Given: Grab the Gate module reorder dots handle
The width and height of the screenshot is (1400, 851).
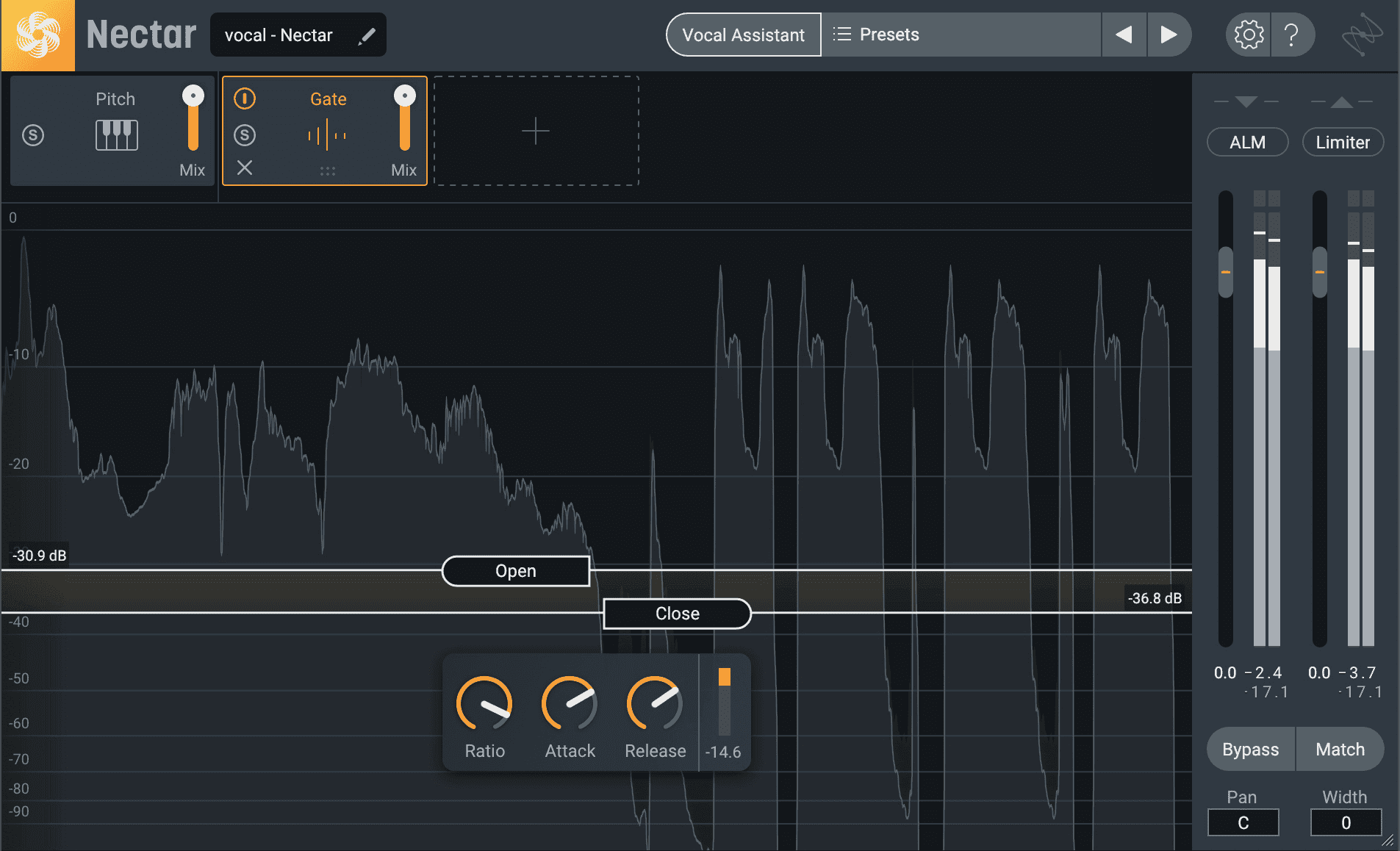Looking at the screenshot, I should (328, 170).
